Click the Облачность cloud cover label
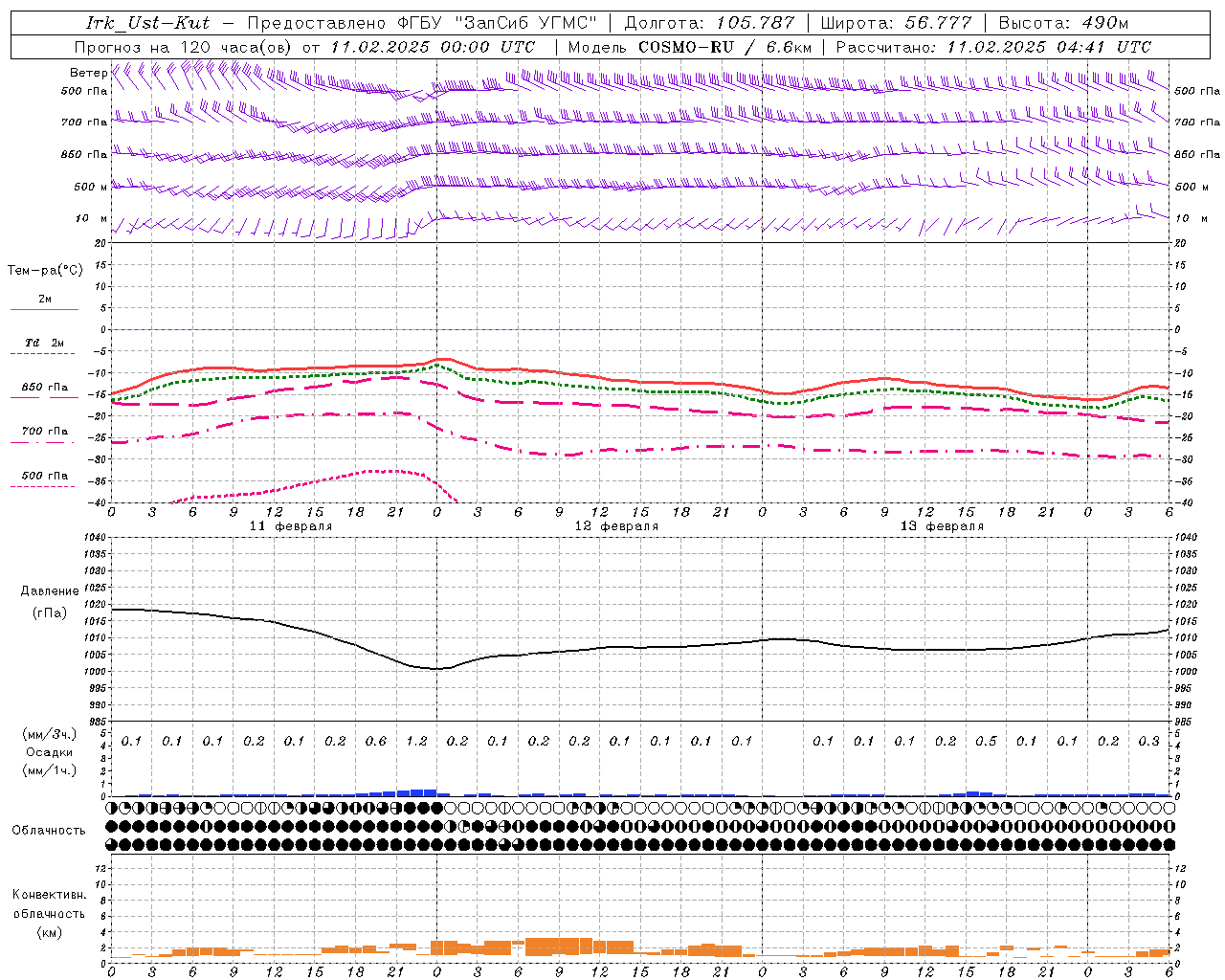The image size is (1225, 980). (x=49, y=831)
